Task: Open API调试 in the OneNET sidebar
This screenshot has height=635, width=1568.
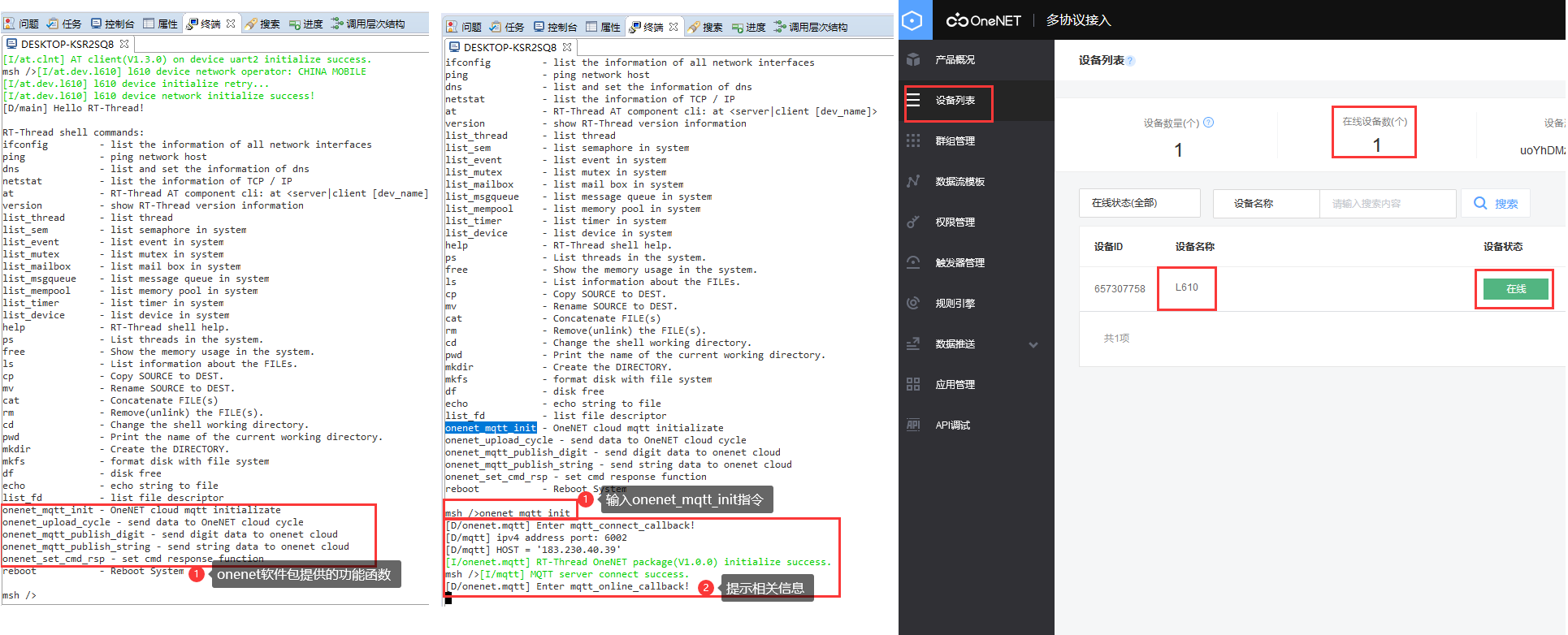Action: point(952,425)
